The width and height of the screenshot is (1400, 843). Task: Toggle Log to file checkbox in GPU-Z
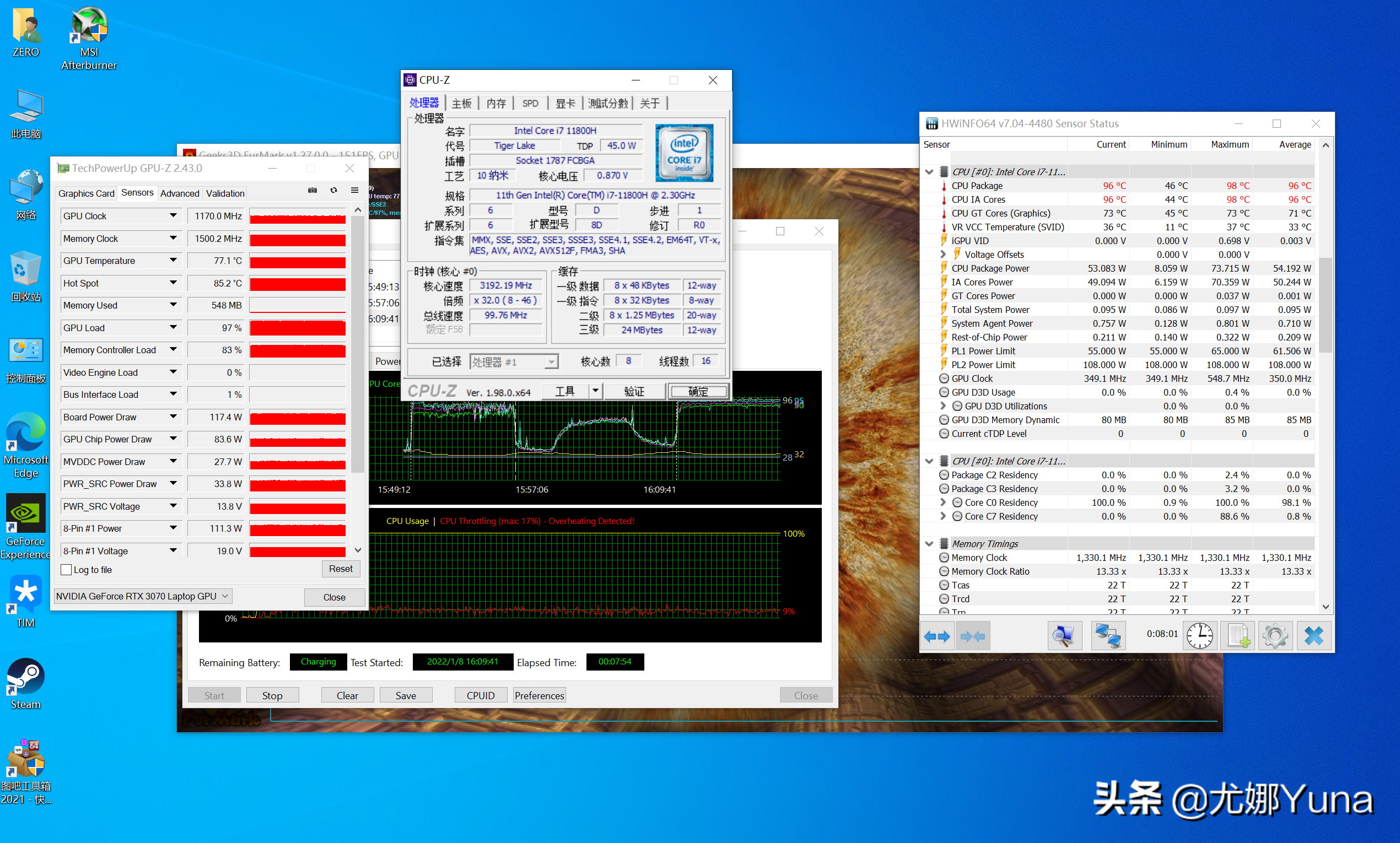pos(66,570)
